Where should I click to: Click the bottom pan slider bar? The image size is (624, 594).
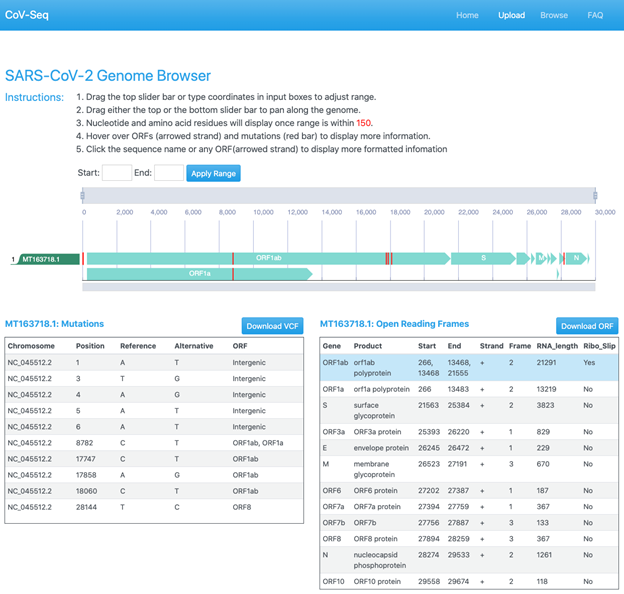tap(338, 287)
